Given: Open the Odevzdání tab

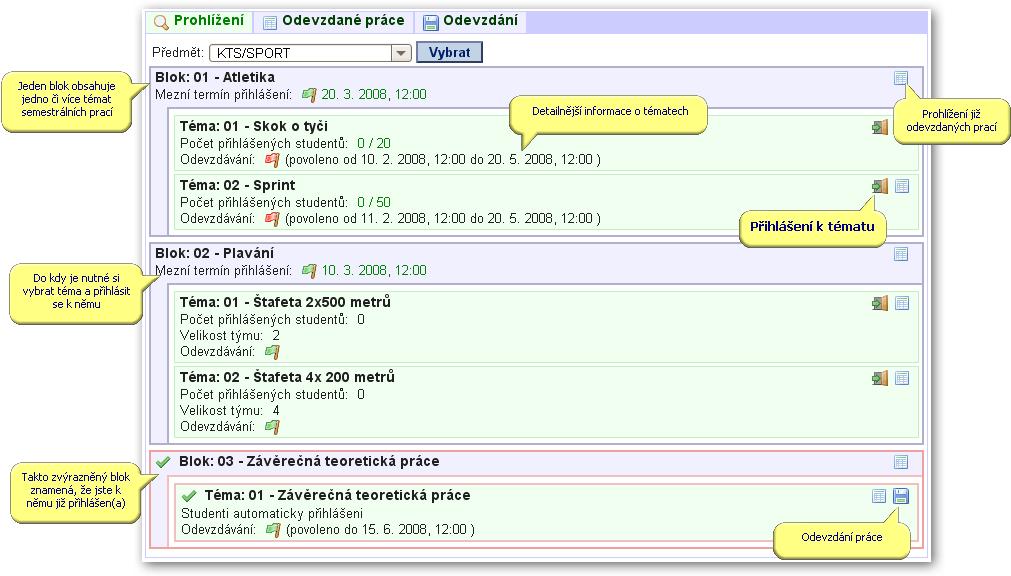Looking at the screenshot, I should [x=471, y=21].
